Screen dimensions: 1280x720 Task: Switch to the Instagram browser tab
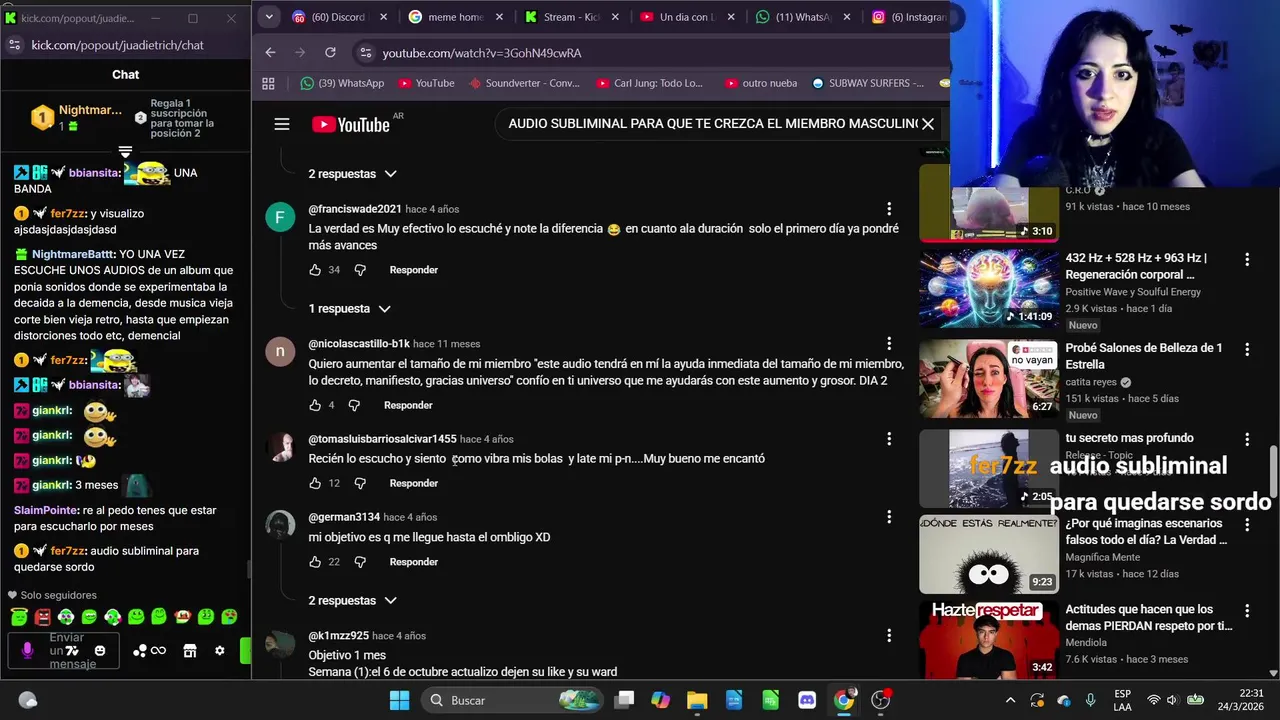click(908, 17)
